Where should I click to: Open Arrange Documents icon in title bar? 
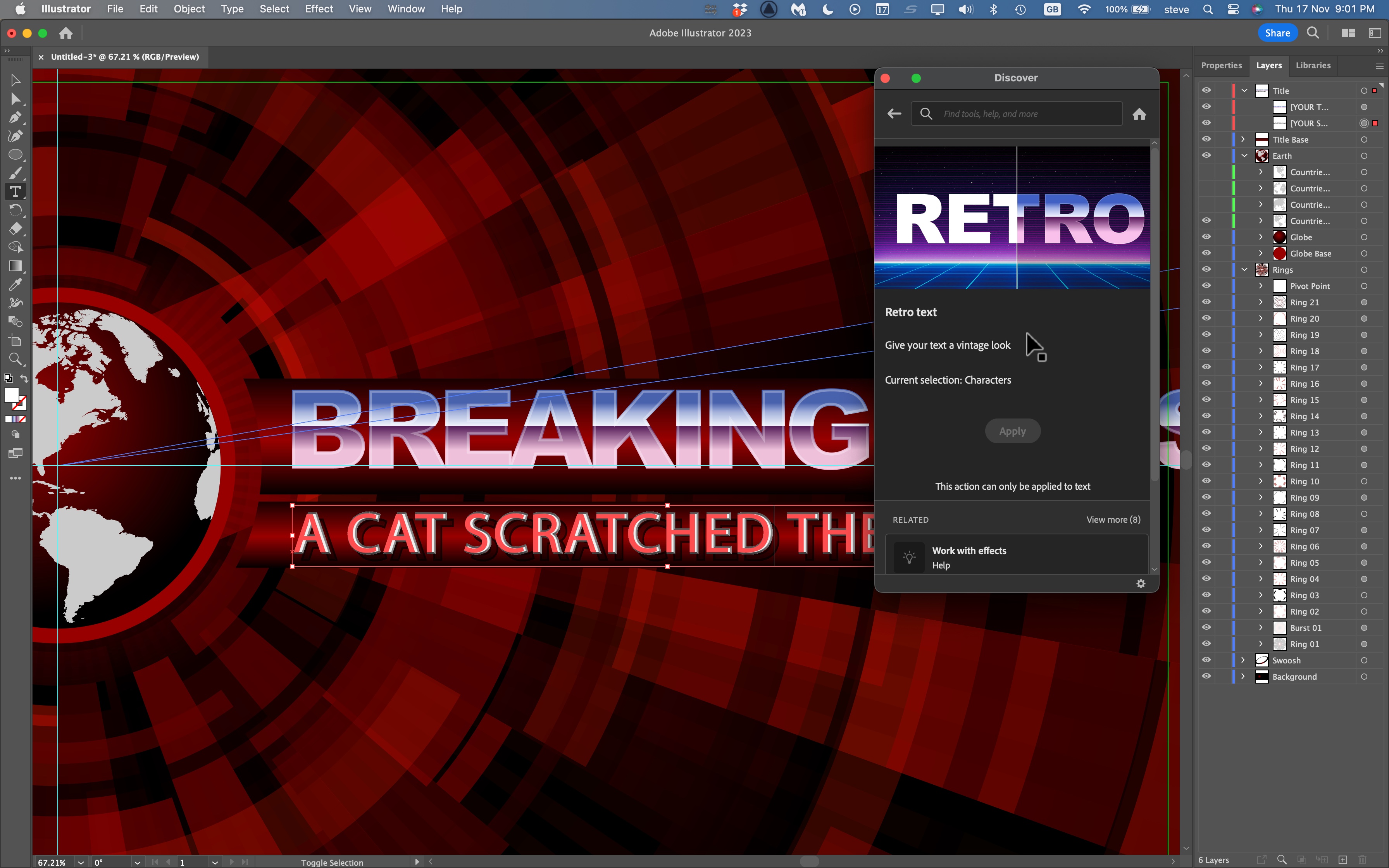[x=1348, y=33]
